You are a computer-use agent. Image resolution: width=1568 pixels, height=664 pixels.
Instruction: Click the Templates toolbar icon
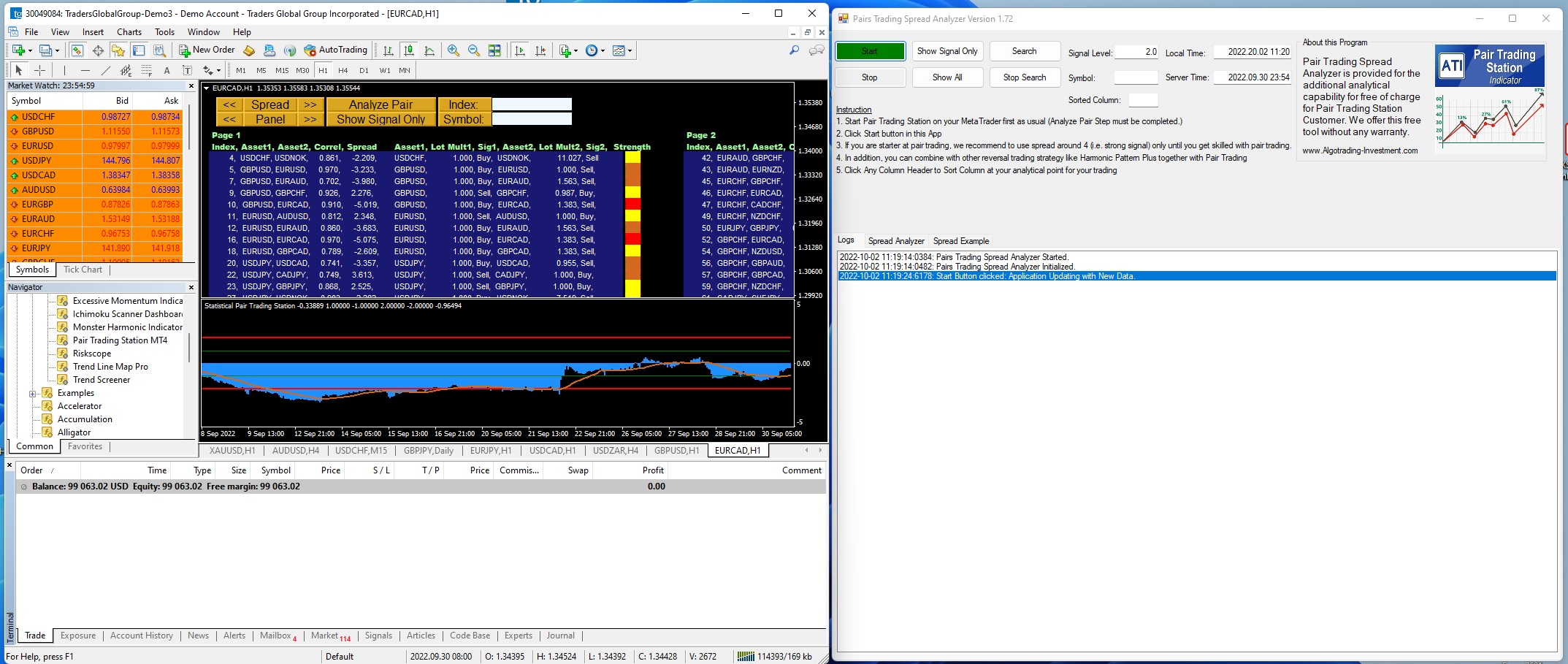click(x=619, y=50)
